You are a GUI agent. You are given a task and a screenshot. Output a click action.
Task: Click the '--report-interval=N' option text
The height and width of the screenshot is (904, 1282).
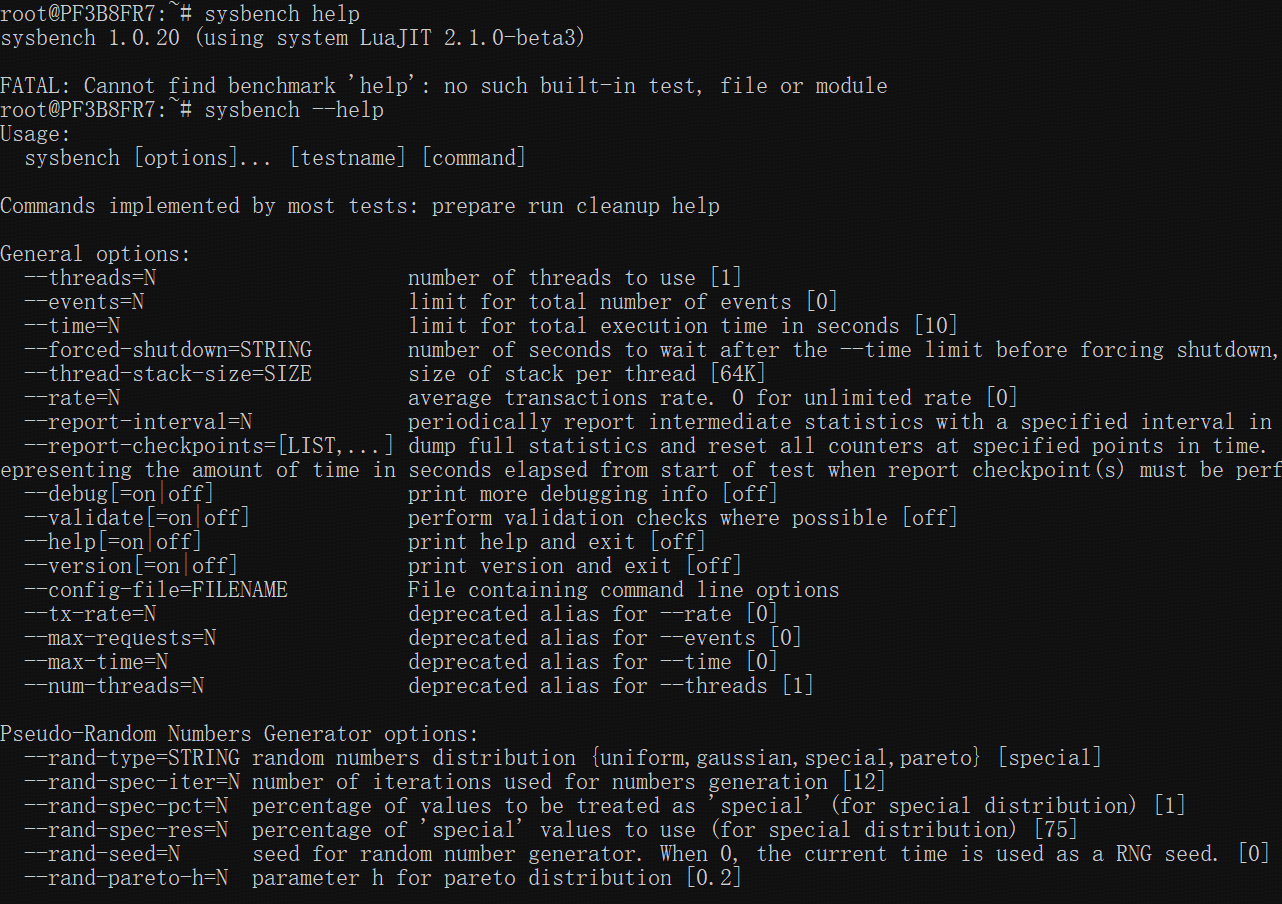138,422
